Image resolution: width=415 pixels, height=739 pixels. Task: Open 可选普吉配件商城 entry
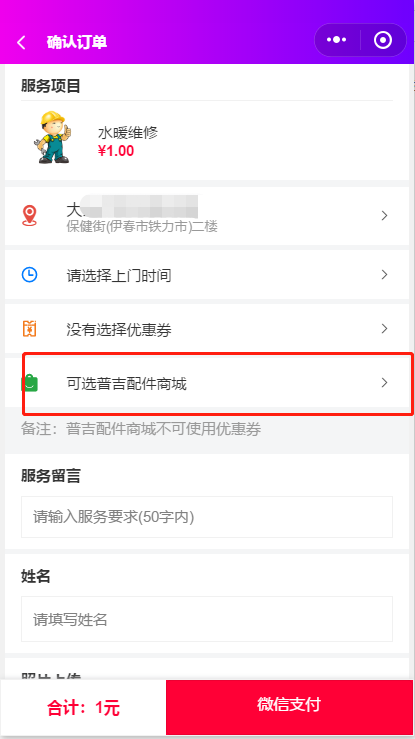click(x=207, y=382)
